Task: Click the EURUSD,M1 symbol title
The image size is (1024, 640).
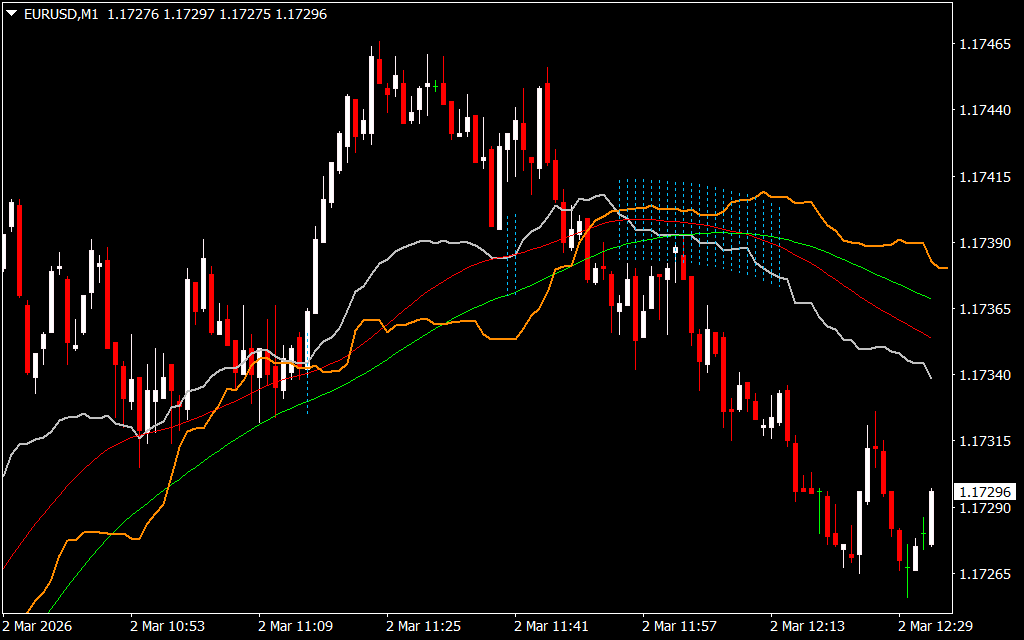Action: [59, 14]
